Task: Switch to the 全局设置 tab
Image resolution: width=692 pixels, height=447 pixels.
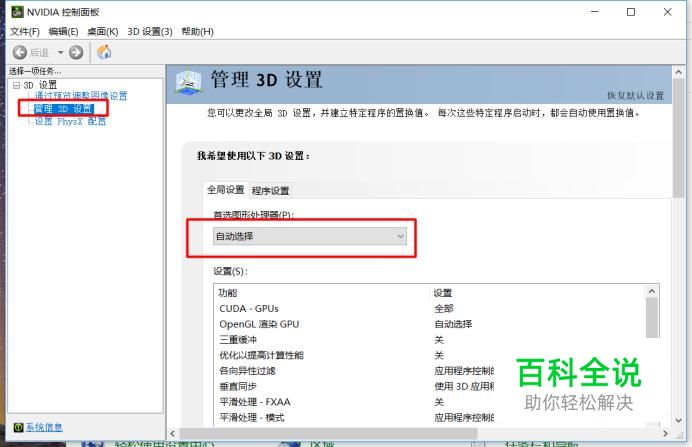Action: point(226,190)
